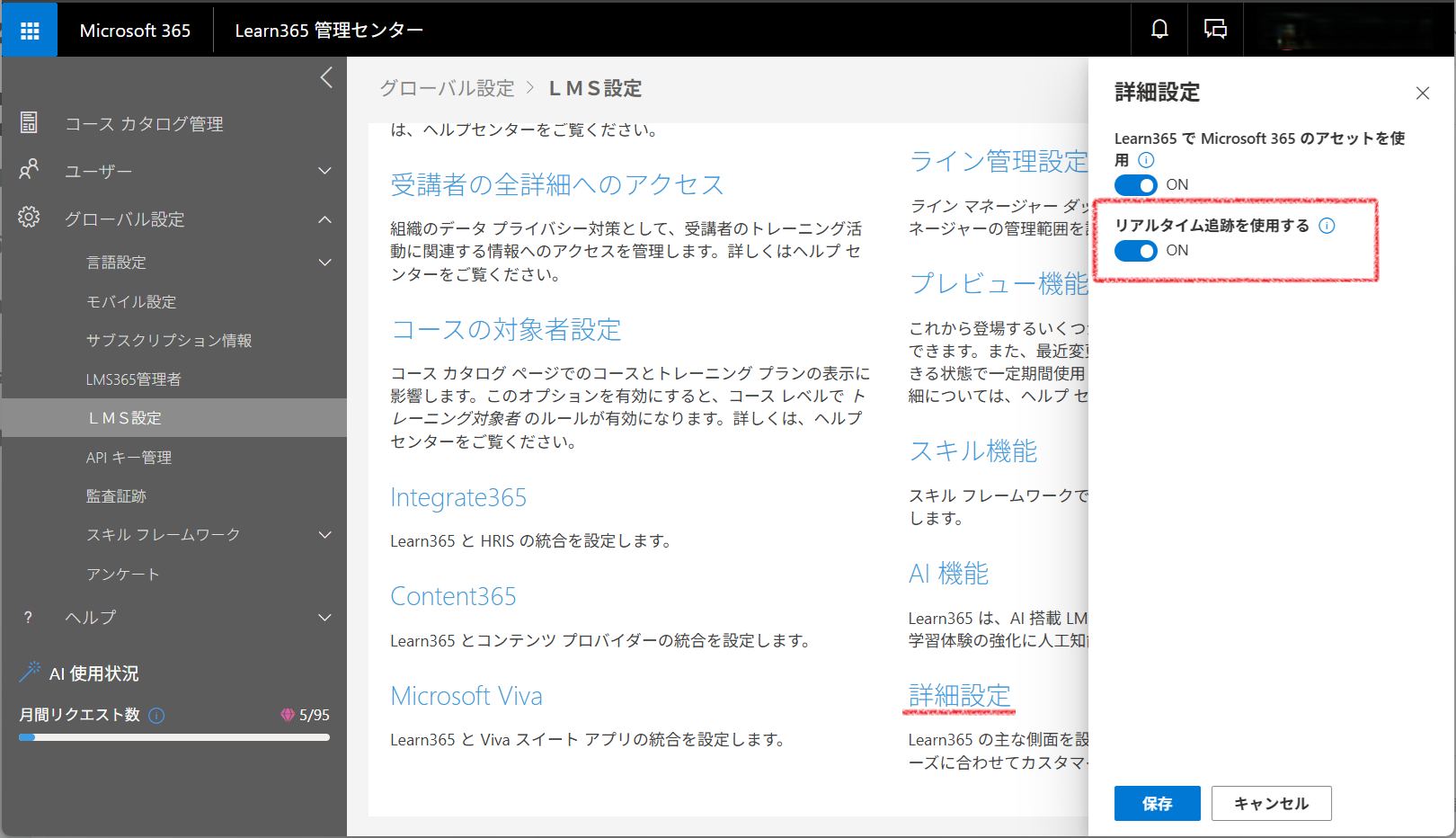Expand the スキル フレームワーク chevron
Viewport: 1456px width, 838px height.
pyautogui.click(x=325, y=535)
